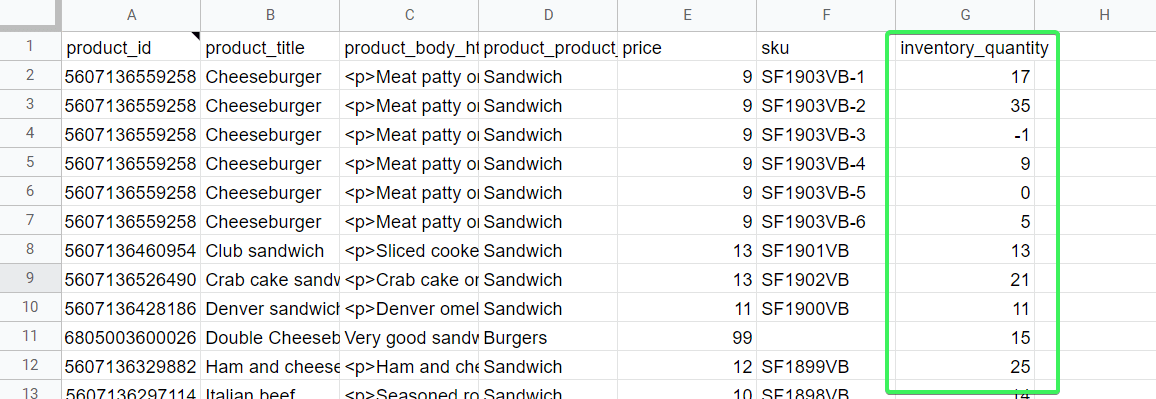Screen dimensions: 1156x399
Task: Select column G header
Action: 965,15
